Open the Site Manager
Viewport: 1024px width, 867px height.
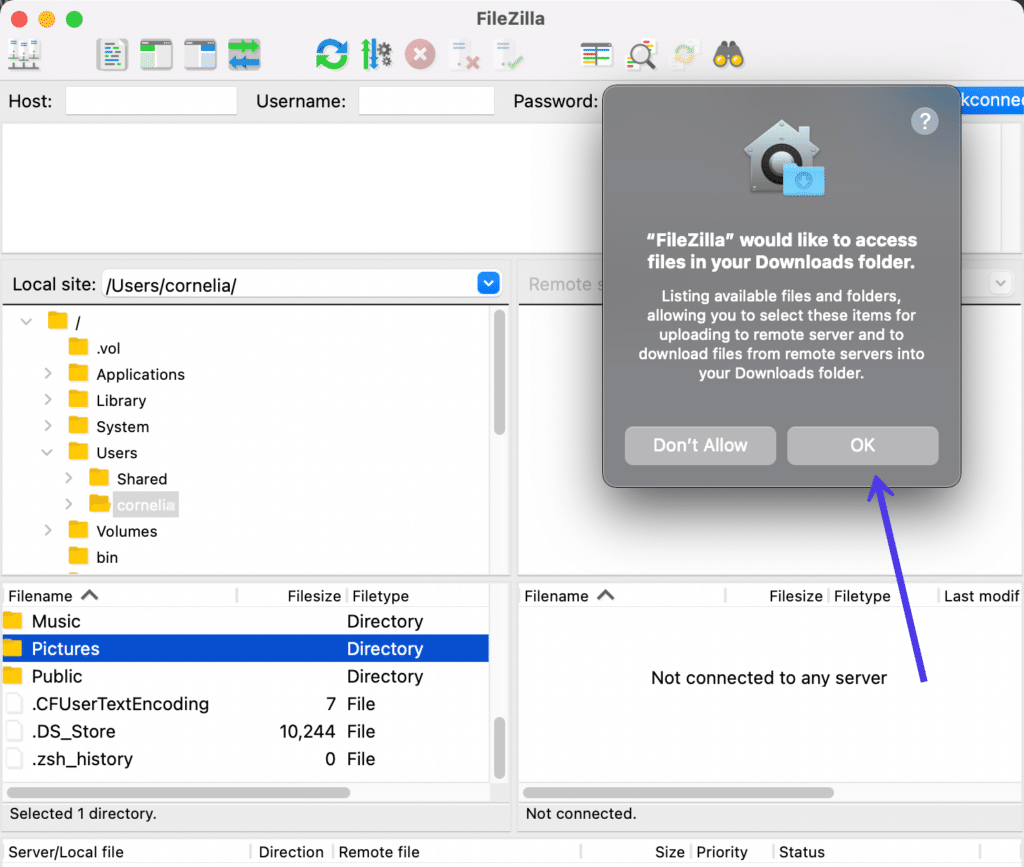[24, 54]
